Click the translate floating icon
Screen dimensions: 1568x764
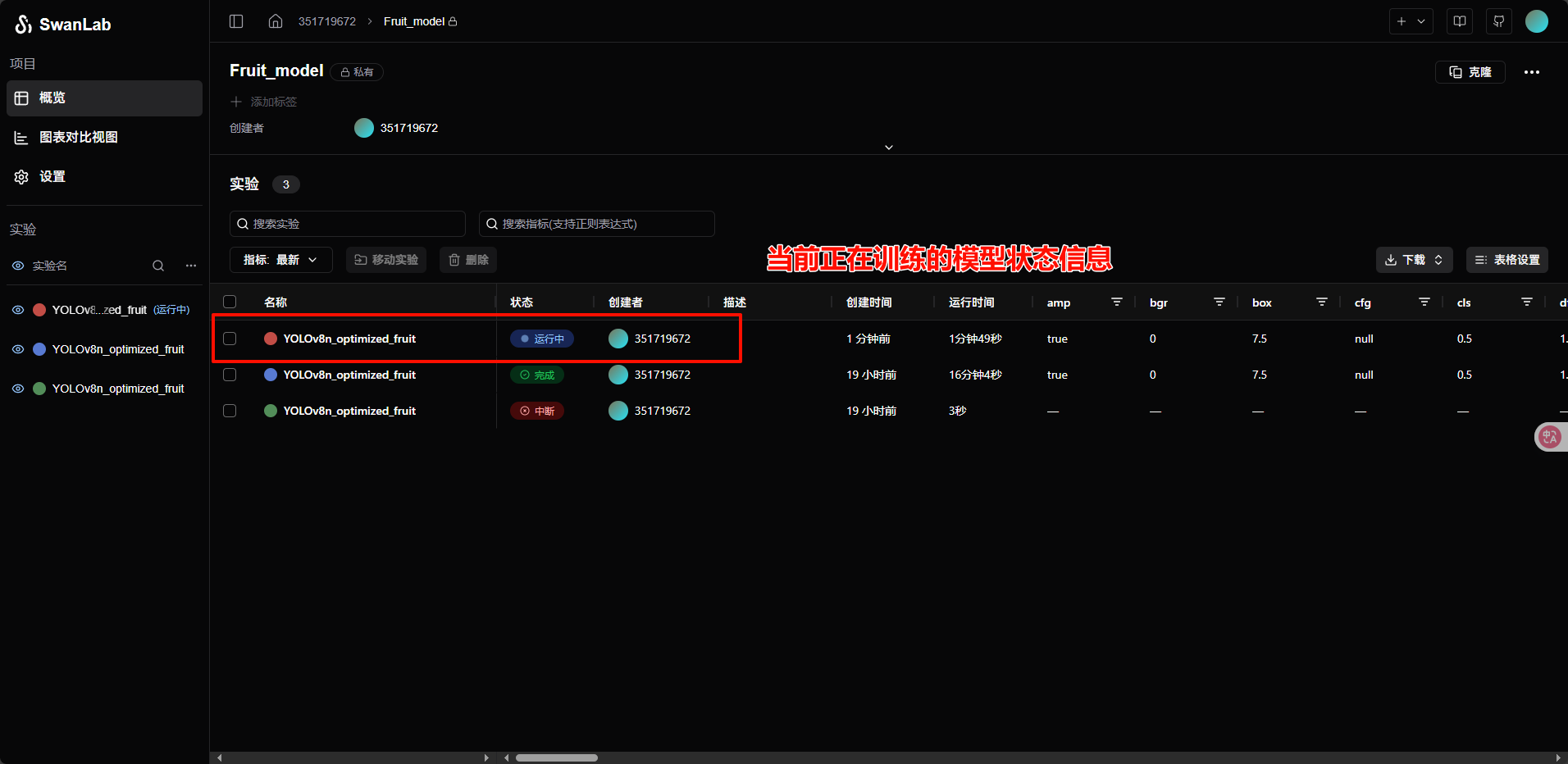(1550, 437)
